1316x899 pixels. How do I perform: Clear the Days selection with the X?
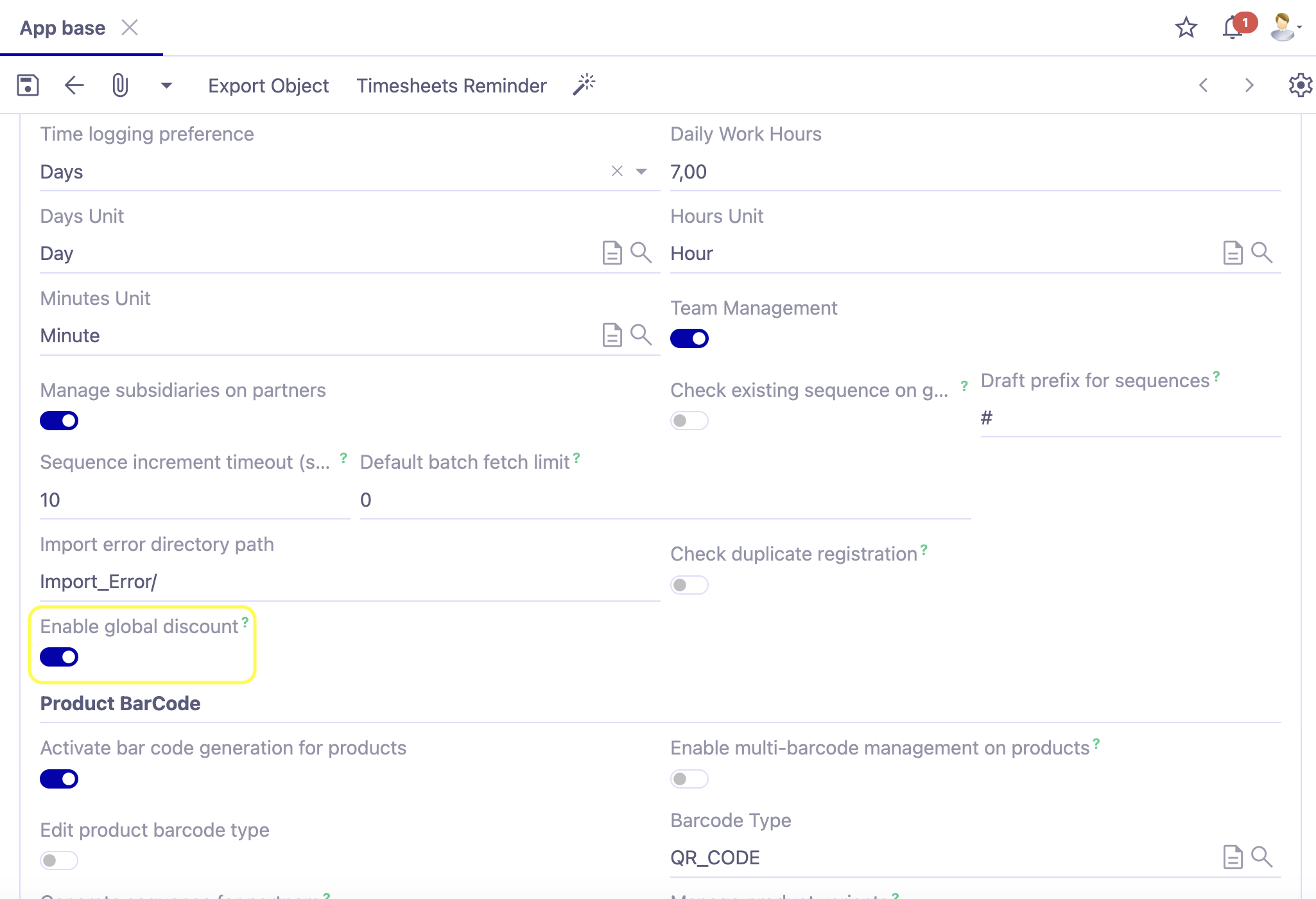coord(617,171)
